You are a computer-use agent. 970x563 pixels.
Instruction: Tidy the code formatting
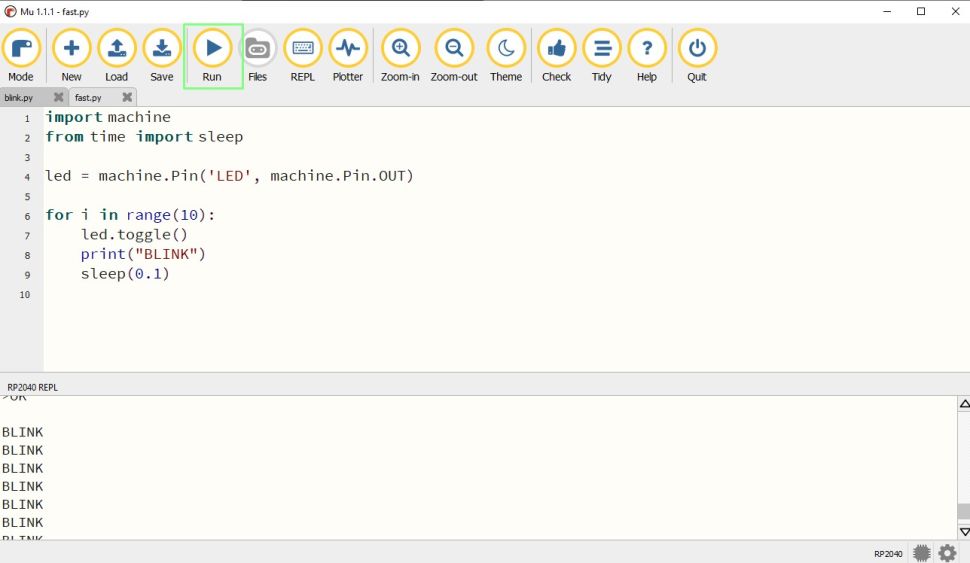(601, 56)
